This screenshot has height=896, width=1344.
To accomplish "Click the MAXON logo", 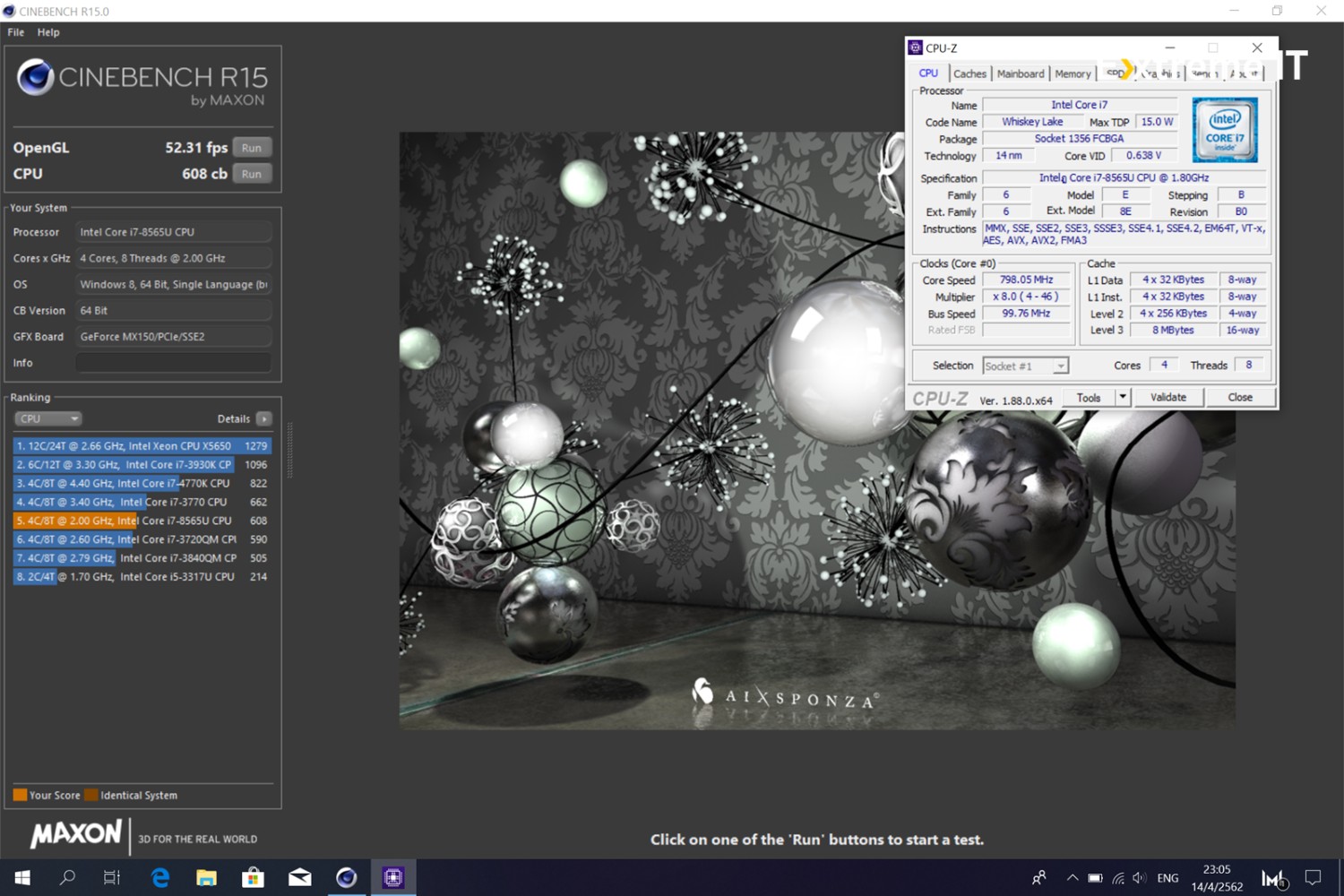I will 75,834.
